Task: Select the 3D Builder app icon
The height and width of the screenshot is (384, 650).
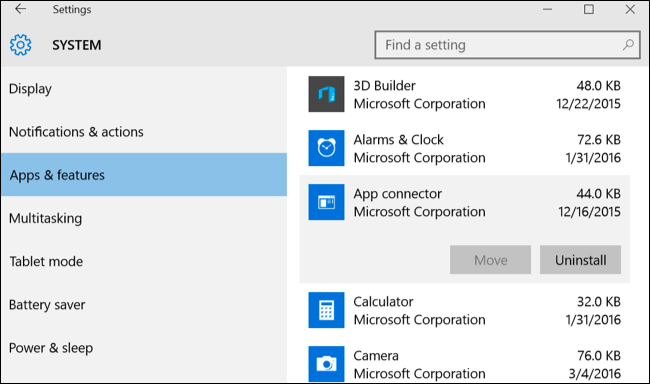Action: tap(326, 94)
